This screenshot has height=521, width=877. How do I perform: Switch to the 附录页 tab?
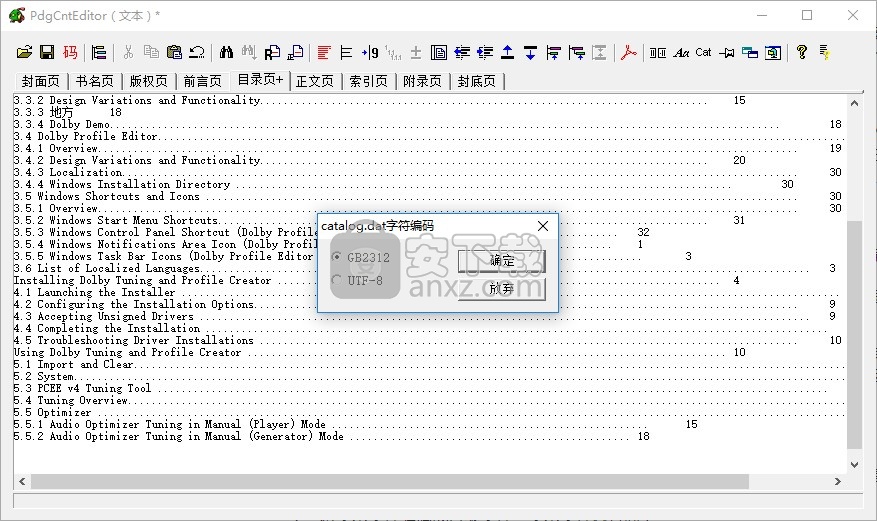(x=422, y=82)
